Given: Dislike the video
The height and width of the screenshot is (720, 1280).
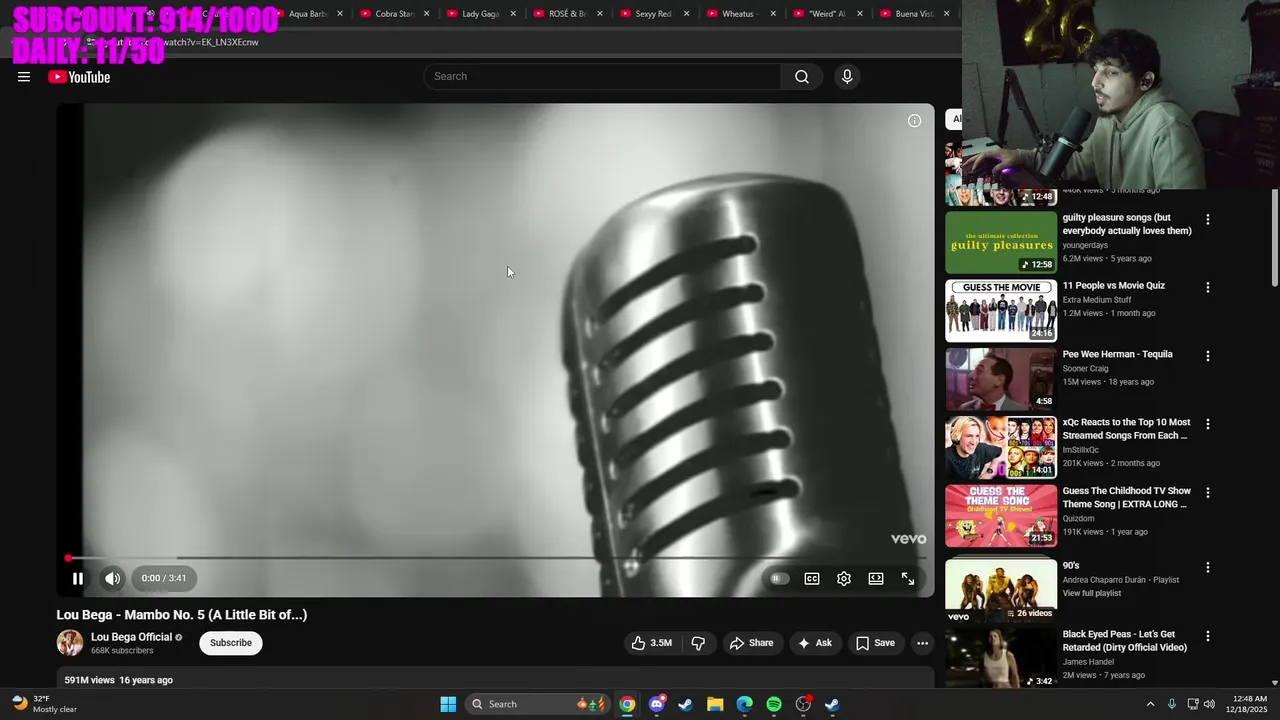Looking at the screenshot, I should (x=698, y=643).
